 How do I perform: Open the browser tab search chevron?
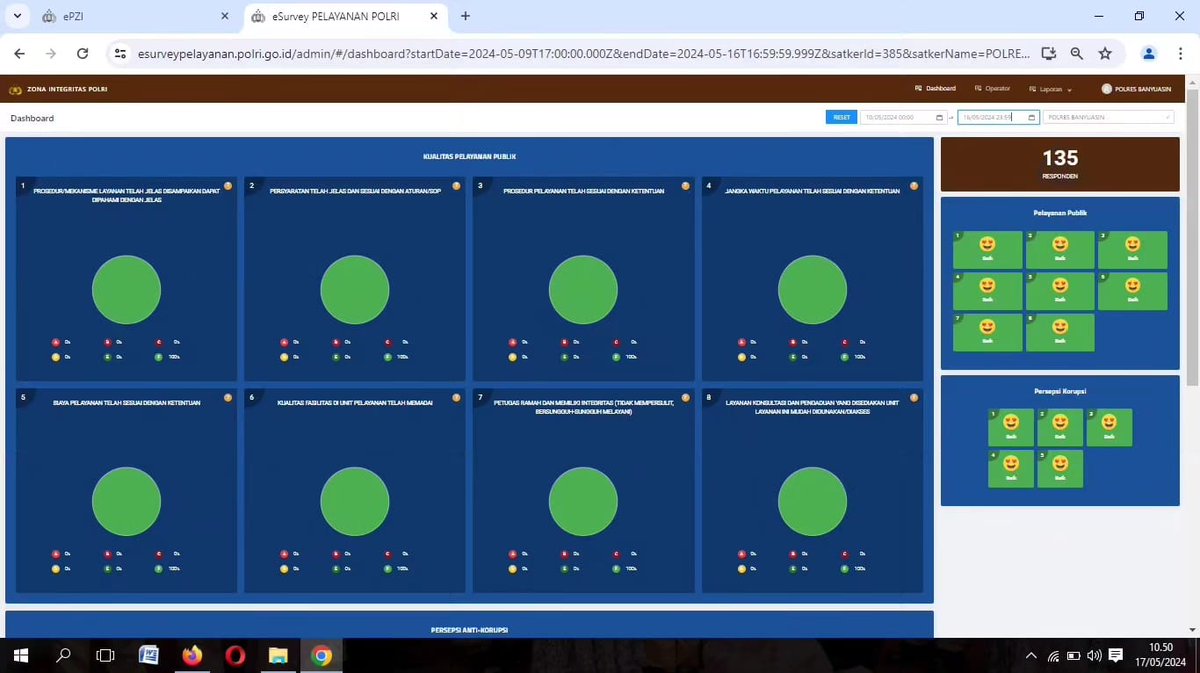(17, 16)
